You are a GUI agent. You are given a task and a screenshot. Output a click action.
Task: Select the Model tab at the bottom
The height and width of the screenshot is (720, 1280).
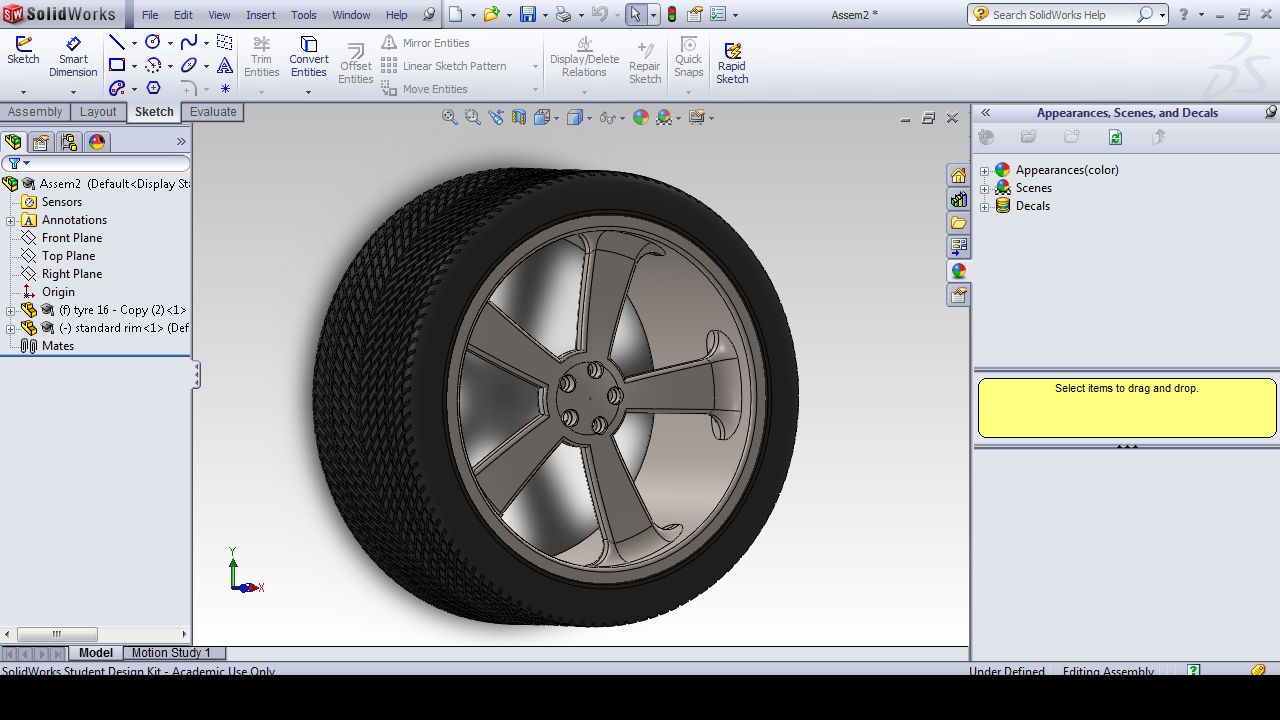coord(96,653)
